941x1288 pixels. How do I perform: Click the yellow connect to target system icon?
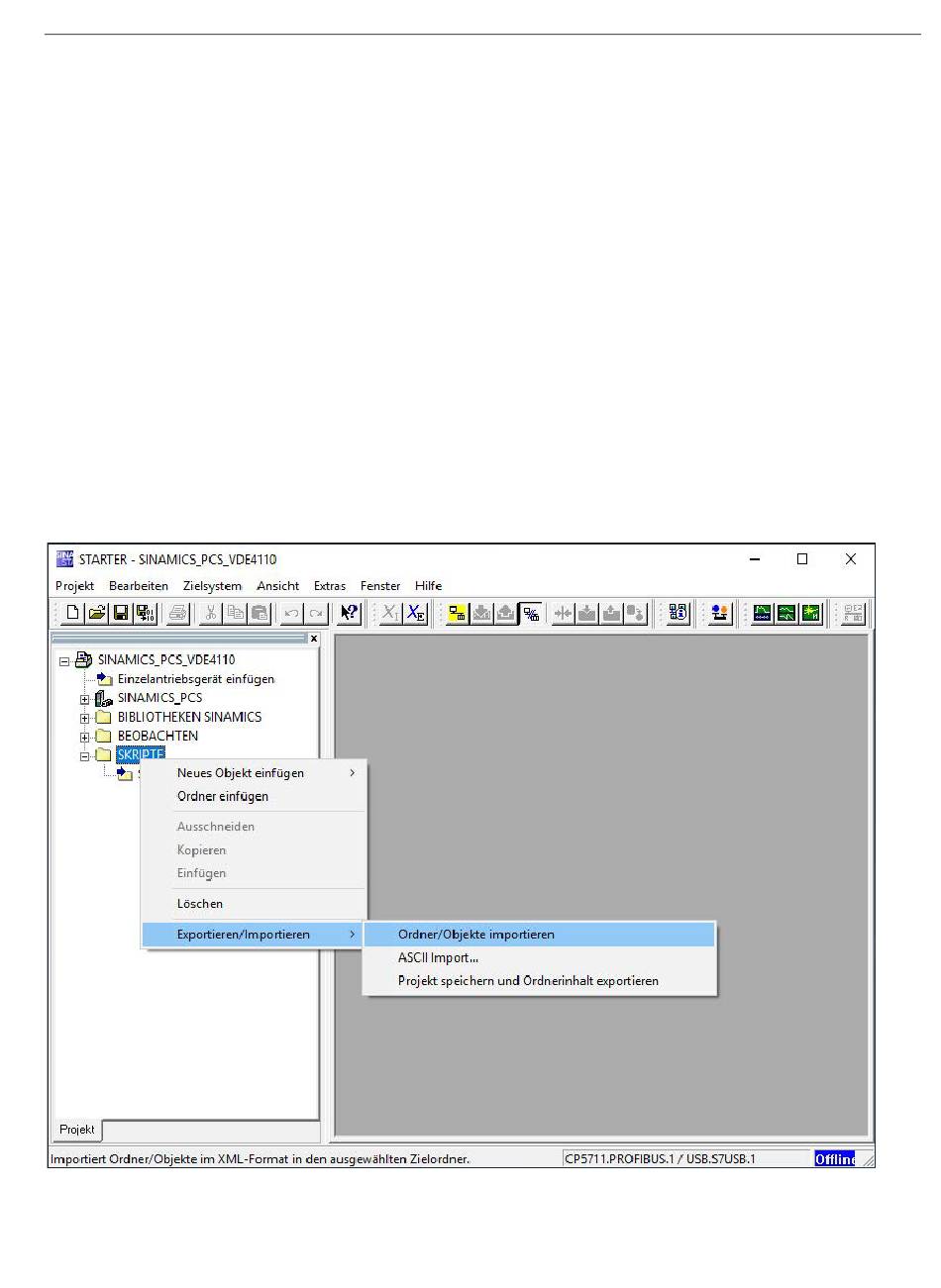tap(458, 614)
